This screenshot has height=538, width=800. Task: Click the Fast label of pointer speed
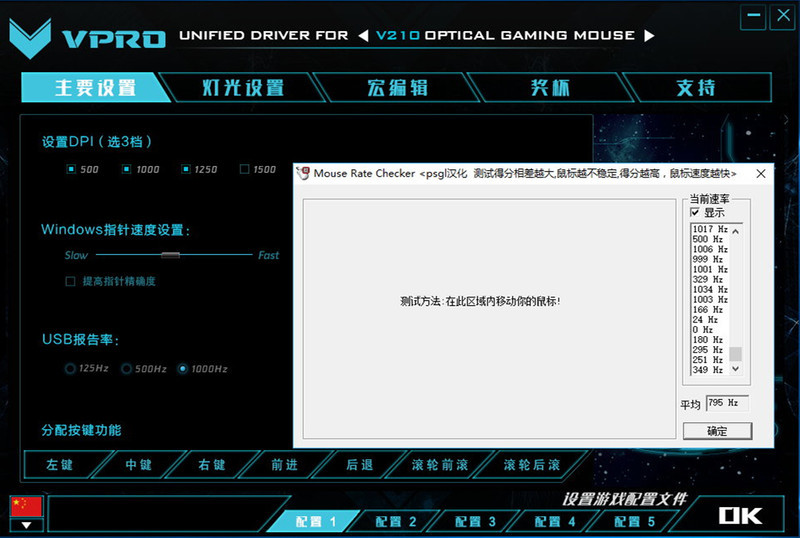[x=268, y=255]
